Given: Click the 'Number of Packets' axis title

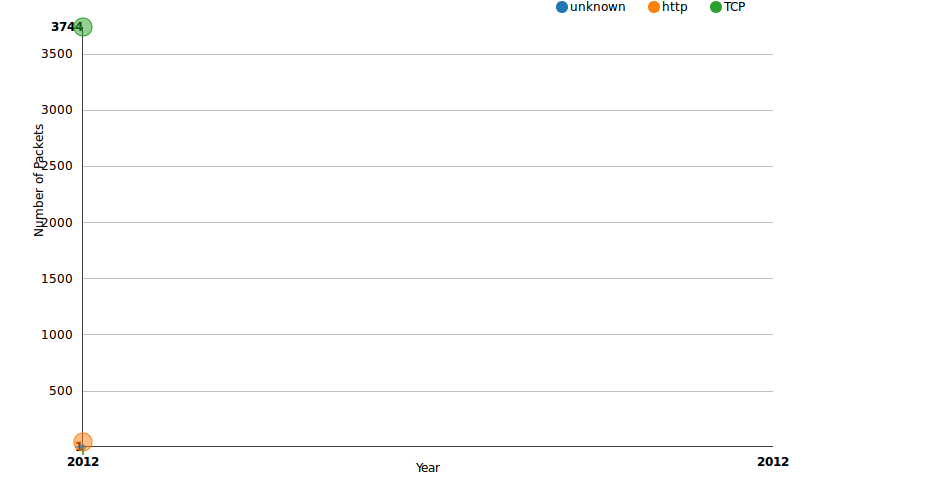Looking at the screenshot, I should [39, 180].
